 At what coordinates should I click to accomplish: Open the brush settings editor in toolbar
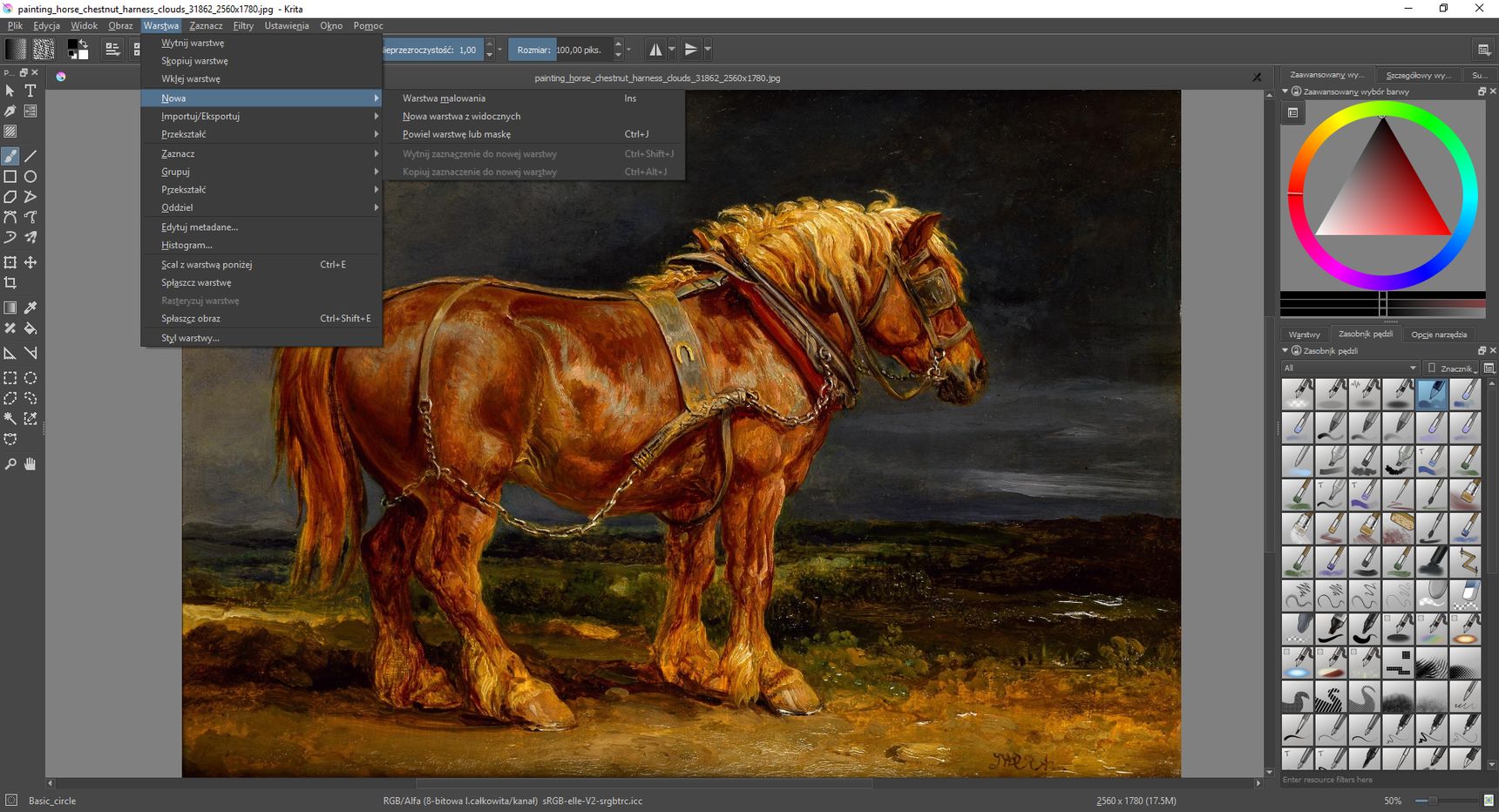112,50
